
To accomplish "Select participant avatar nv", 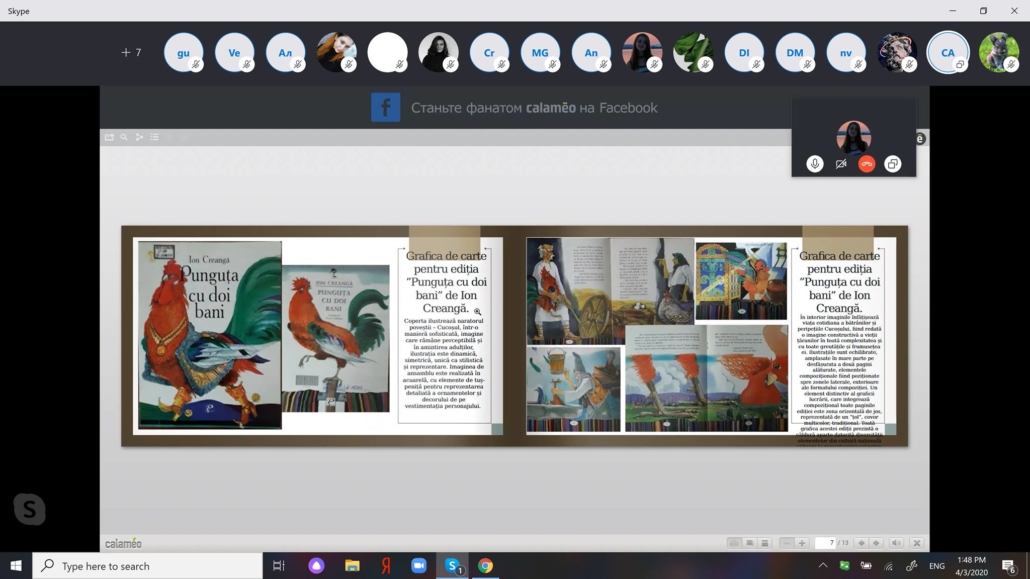I will 845,53.
